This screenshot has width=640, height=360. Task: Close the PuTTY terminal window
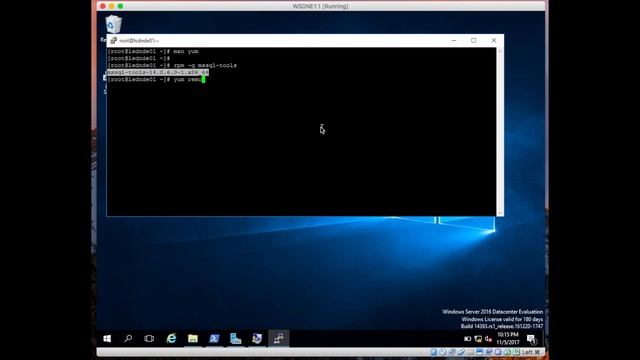coord(494,40)
